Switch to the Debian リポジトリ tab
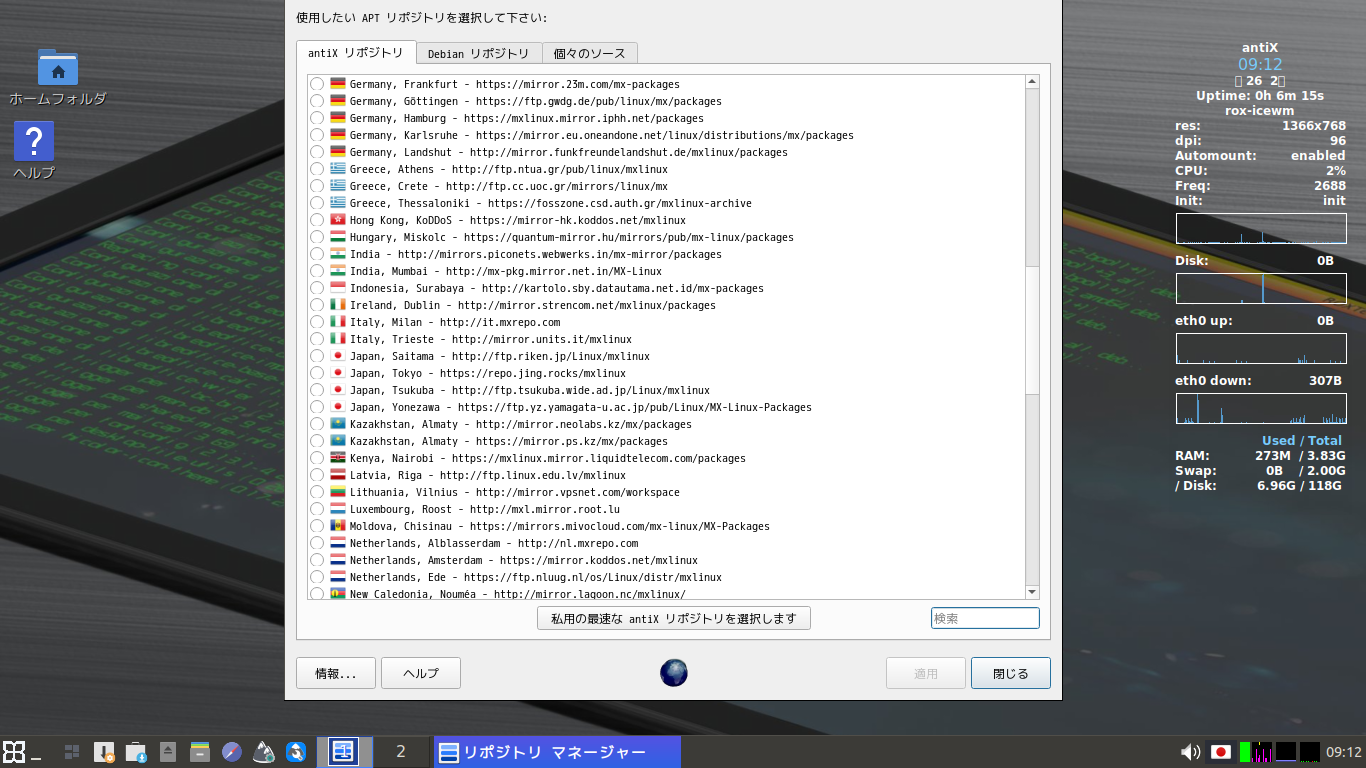Screen dimensions: 1366x768 tap(478, 54)
